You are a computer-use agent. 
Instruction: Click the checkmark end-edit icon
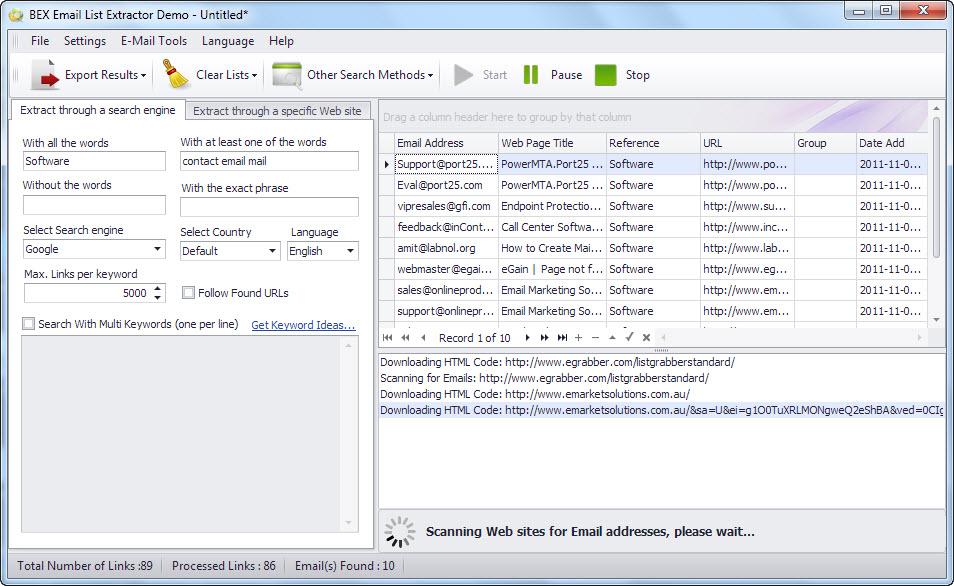629,337
